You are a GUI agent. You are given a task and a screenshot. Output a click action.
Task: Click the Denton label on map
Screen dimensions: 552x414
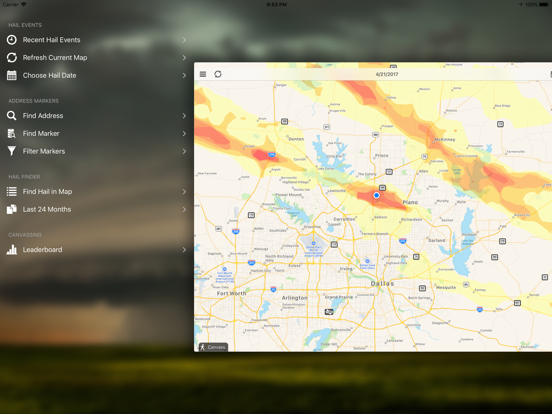[x=296, y=139]
